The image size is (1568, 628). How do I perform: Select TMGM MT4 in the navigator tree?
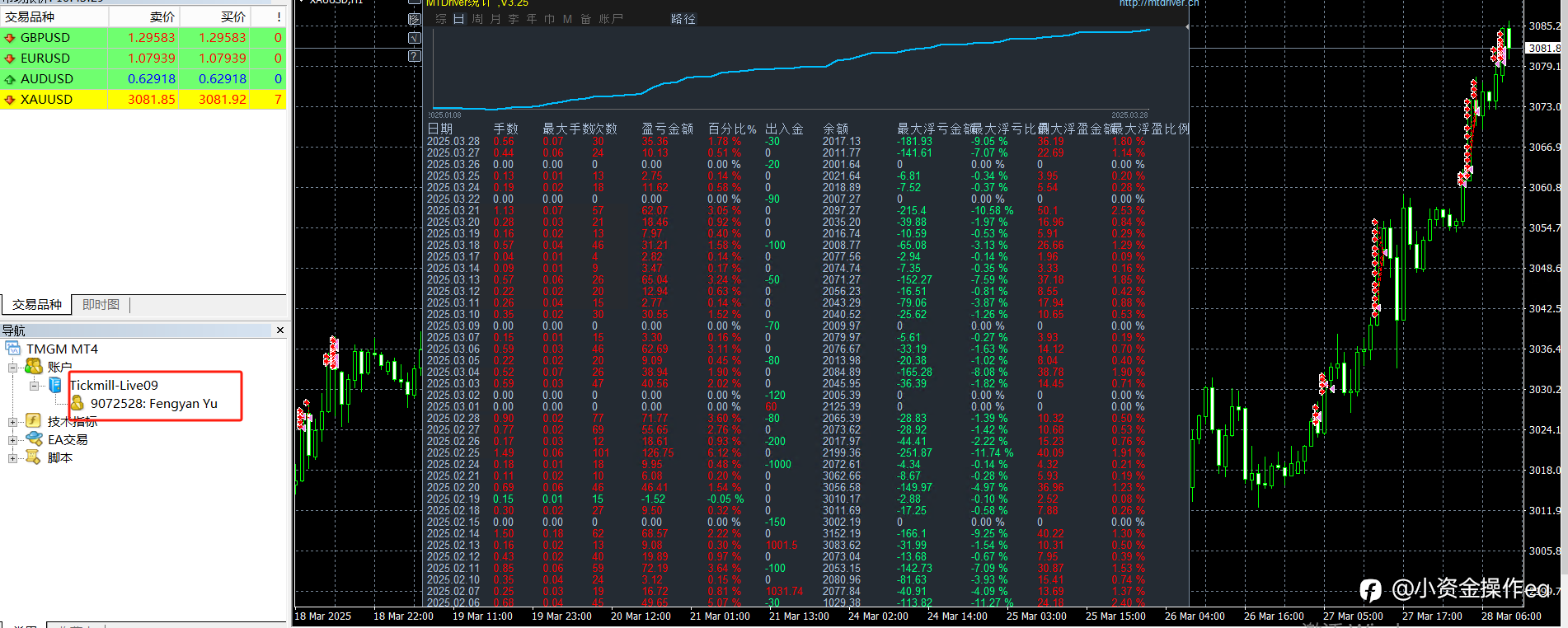(x=62, y=349)
